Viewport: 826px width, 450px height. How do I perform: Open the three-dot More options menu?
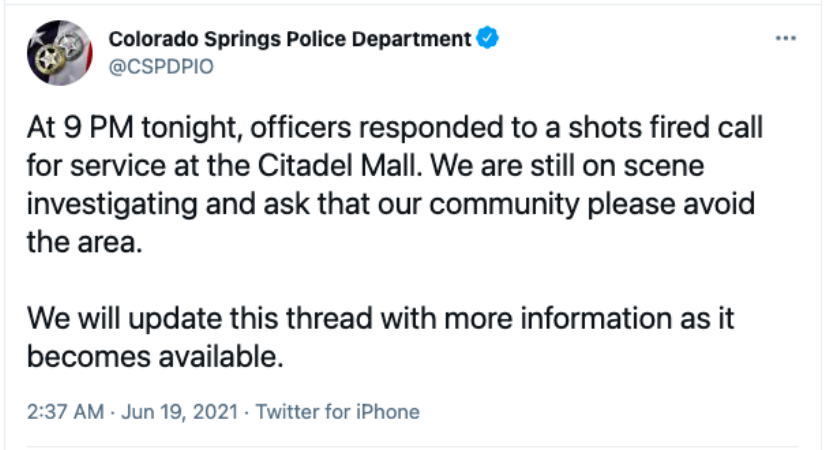pyautogui.click(x=785, y=38)
